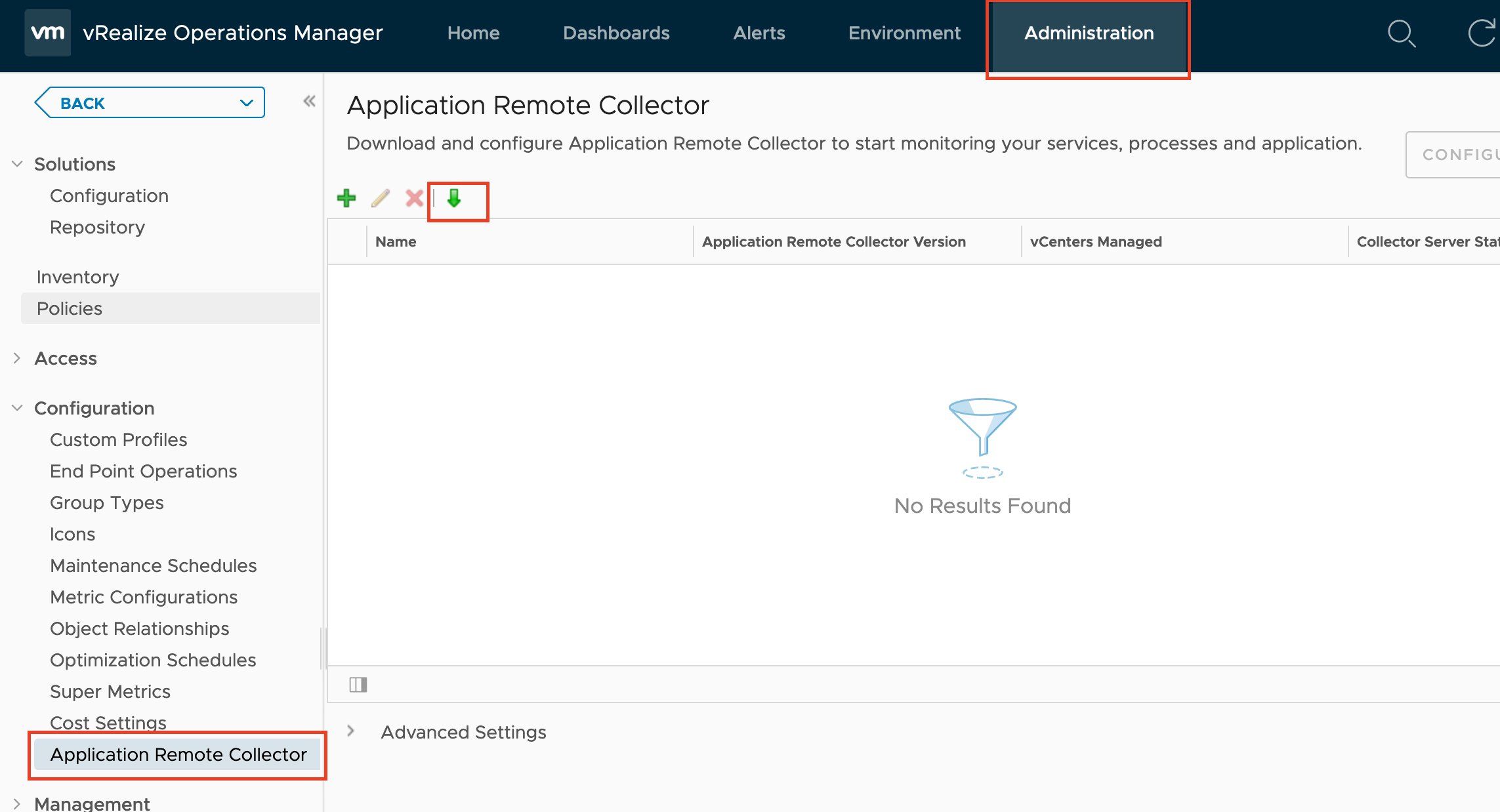Click the refresh icon in header
Image resolution: width=1500 pixels, height=812 pixels.
[x=1483, y=33]
